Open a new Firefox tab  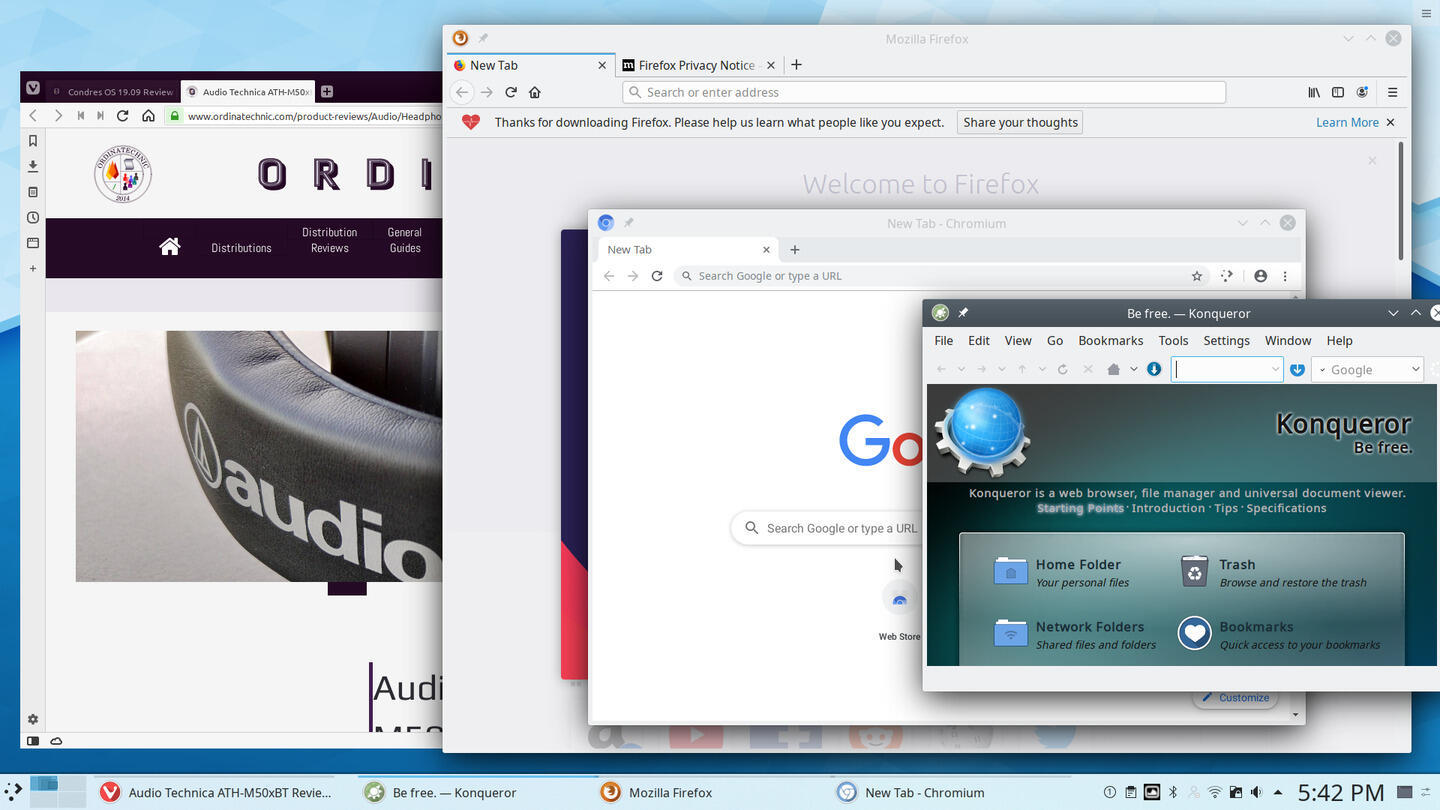click(796, 65)
